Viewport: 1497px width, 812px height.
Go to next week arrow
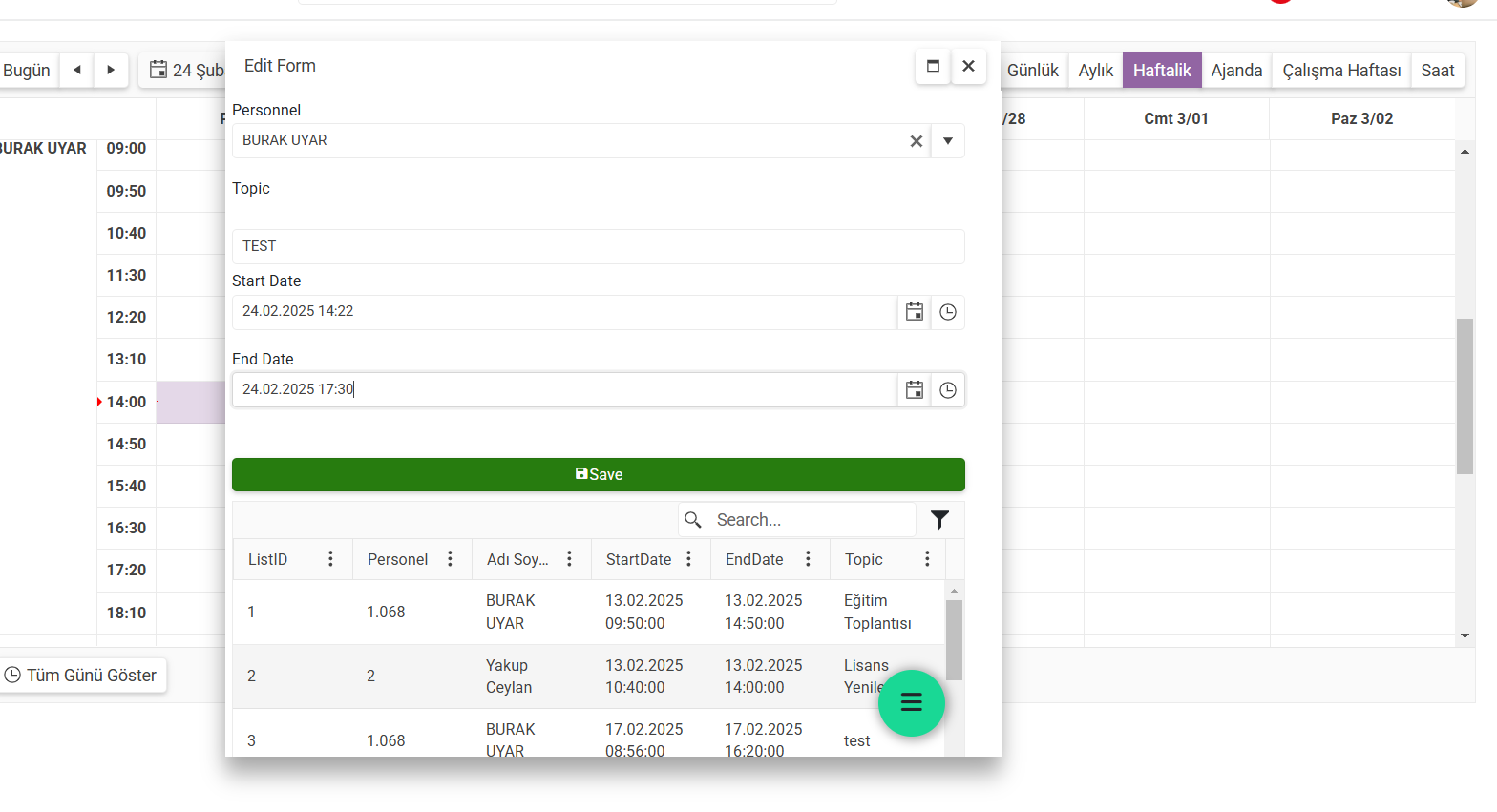[111, 70]
